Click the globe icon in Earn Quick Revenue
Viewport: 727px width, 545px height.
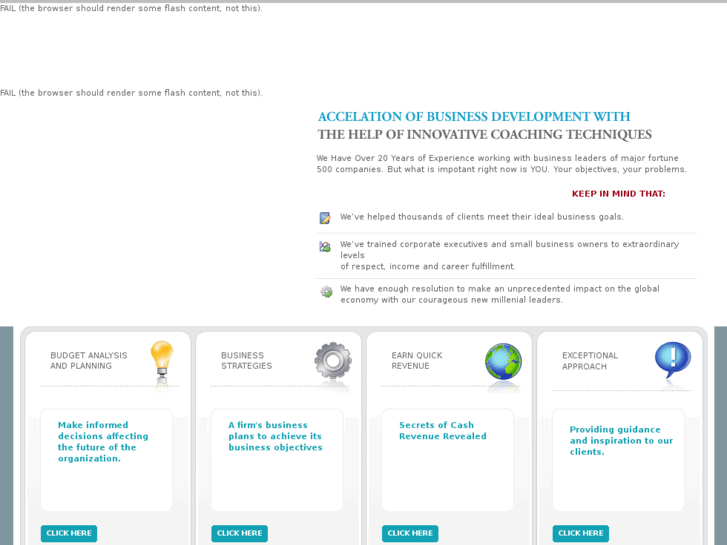coord(504,361)
